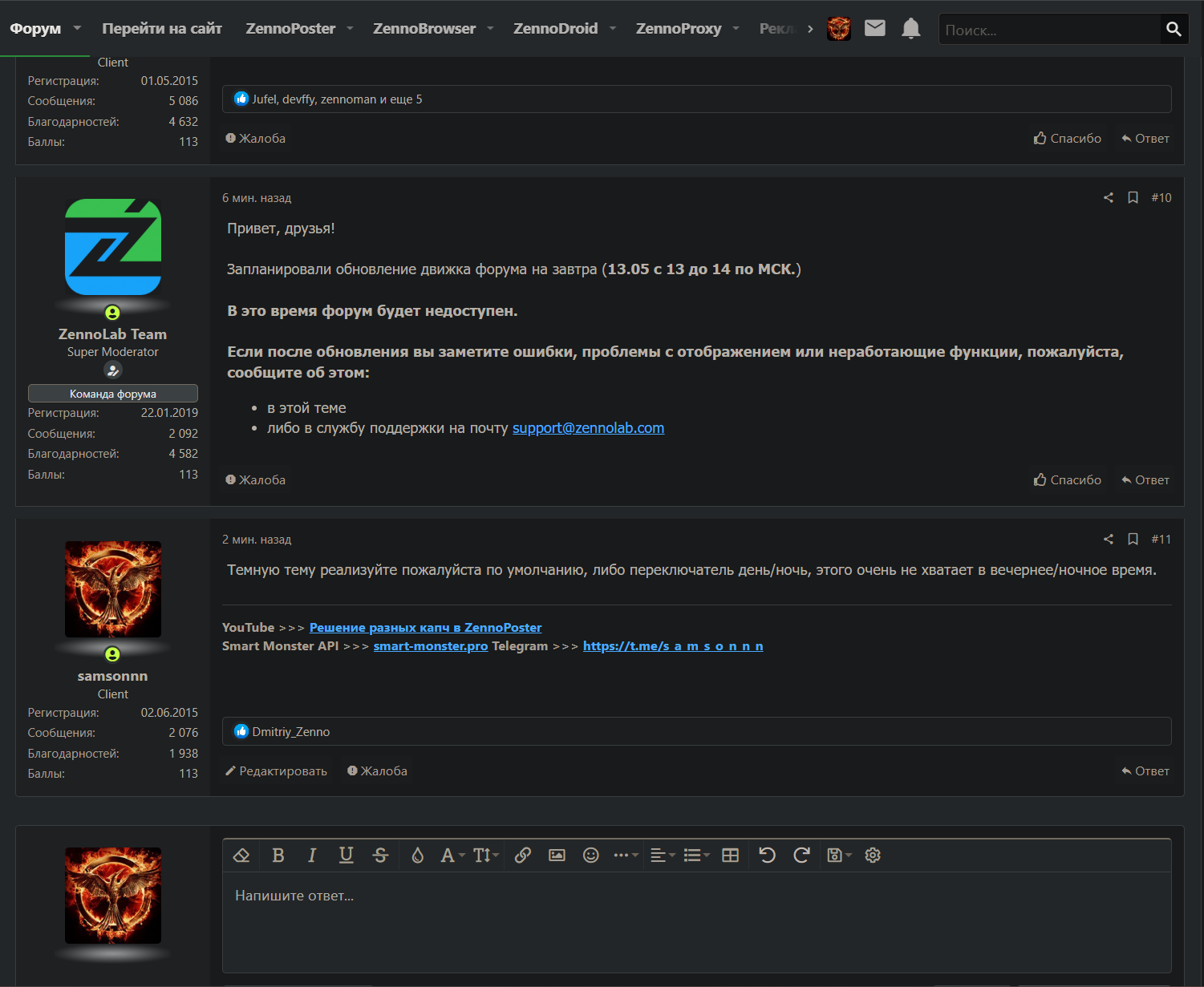Report post #11 with Жалоба
The height and width of the screenshot is (987, 1204).
377,771
